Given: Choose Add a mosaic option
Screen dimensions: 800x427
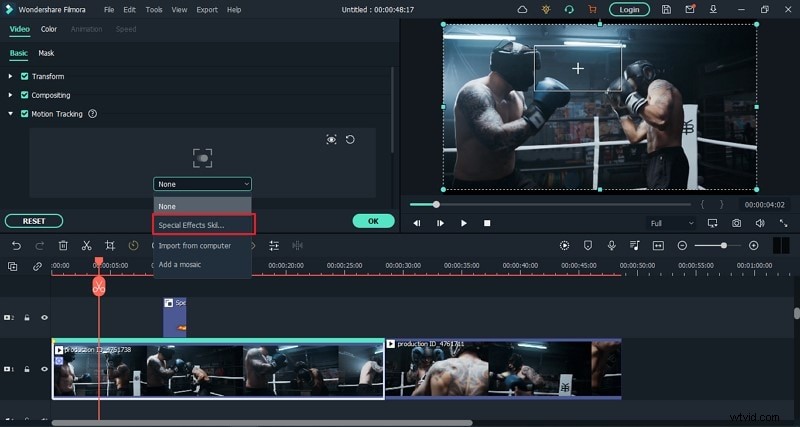Looking at the screenshot, I should (203, 264).
